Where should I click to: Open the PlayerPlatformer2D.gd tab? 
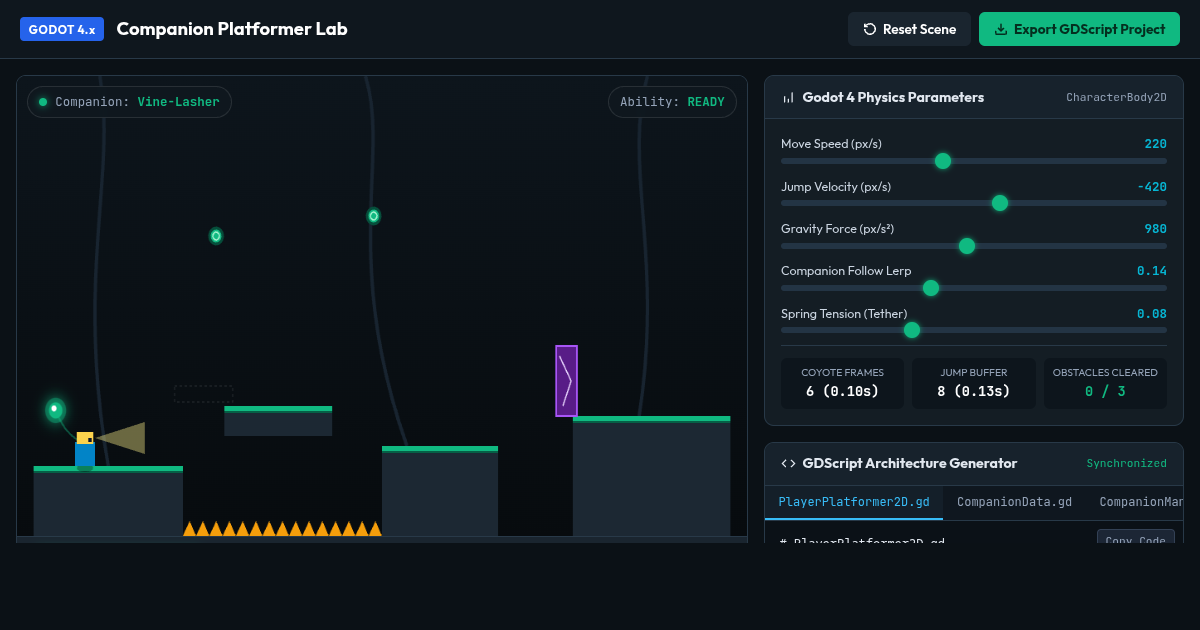(x=854, y=502)
